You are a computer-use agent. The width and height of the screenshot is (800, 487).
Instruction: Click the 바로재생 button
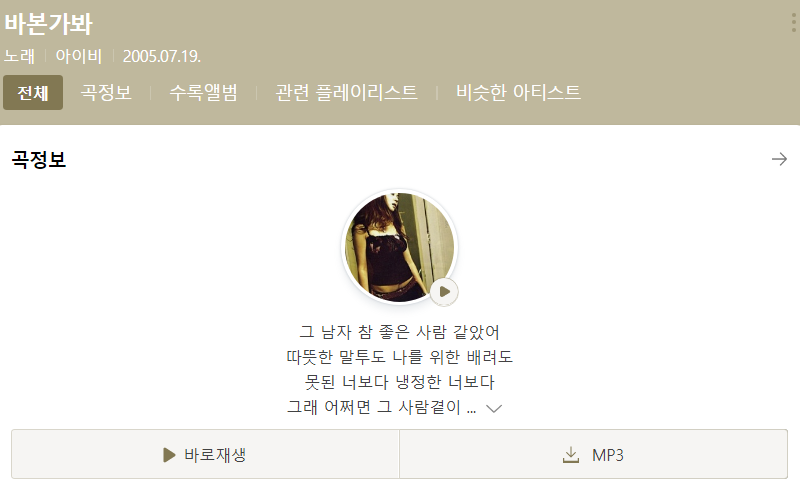(206, 454)
